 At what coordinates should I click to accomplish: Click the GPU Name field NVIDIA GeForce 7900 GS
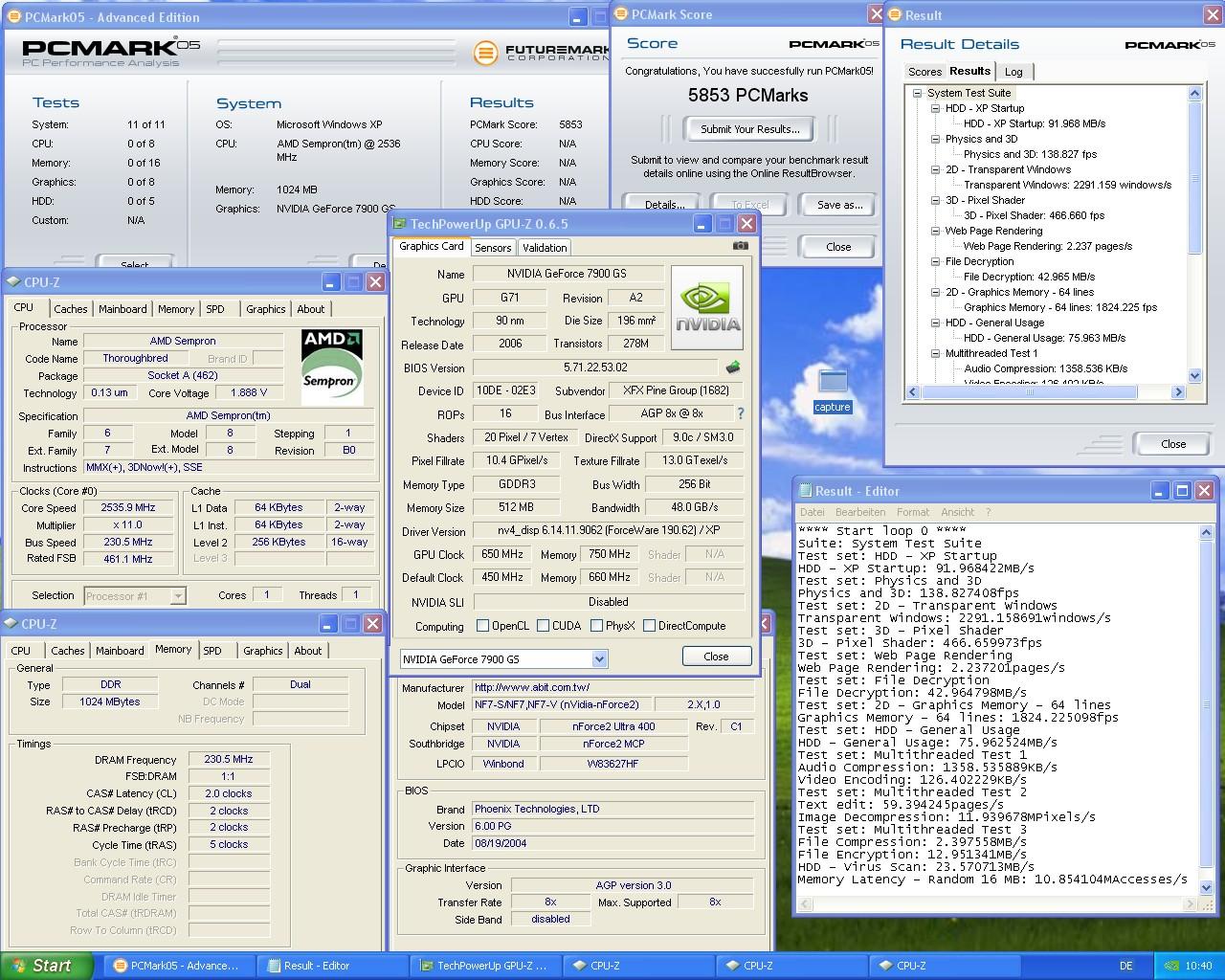click(x=568, y=274)
